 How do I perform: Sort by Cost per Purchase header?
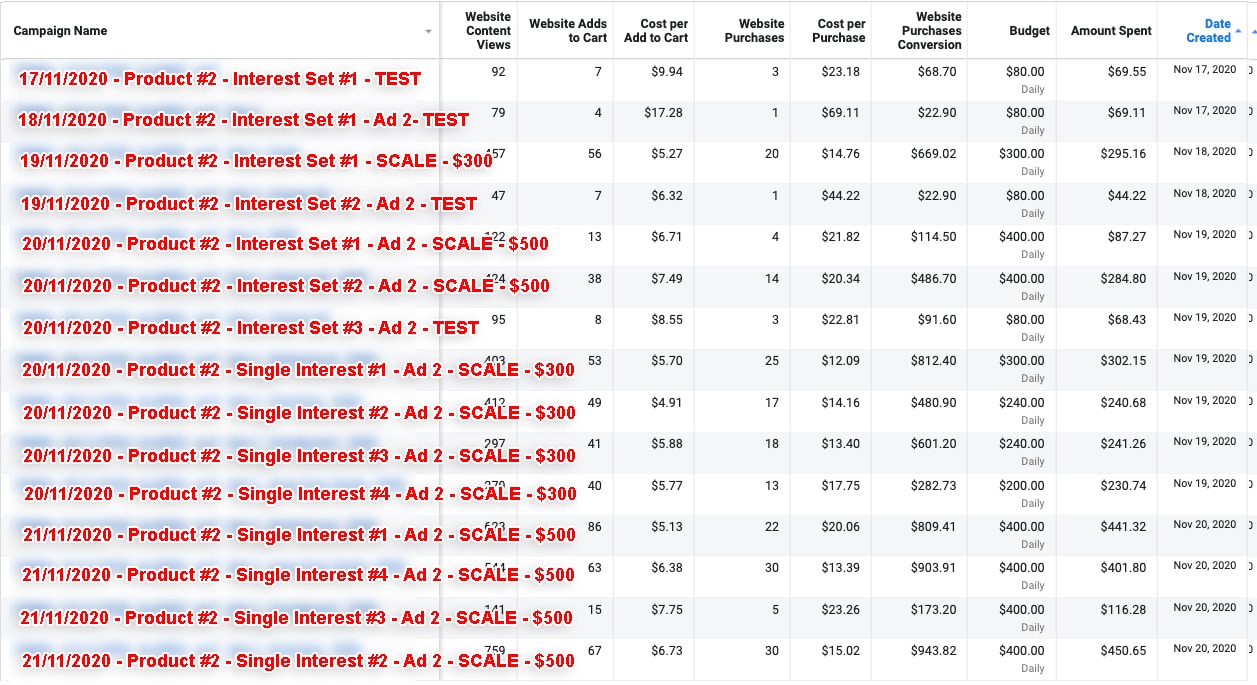click(x=841, y=31)
